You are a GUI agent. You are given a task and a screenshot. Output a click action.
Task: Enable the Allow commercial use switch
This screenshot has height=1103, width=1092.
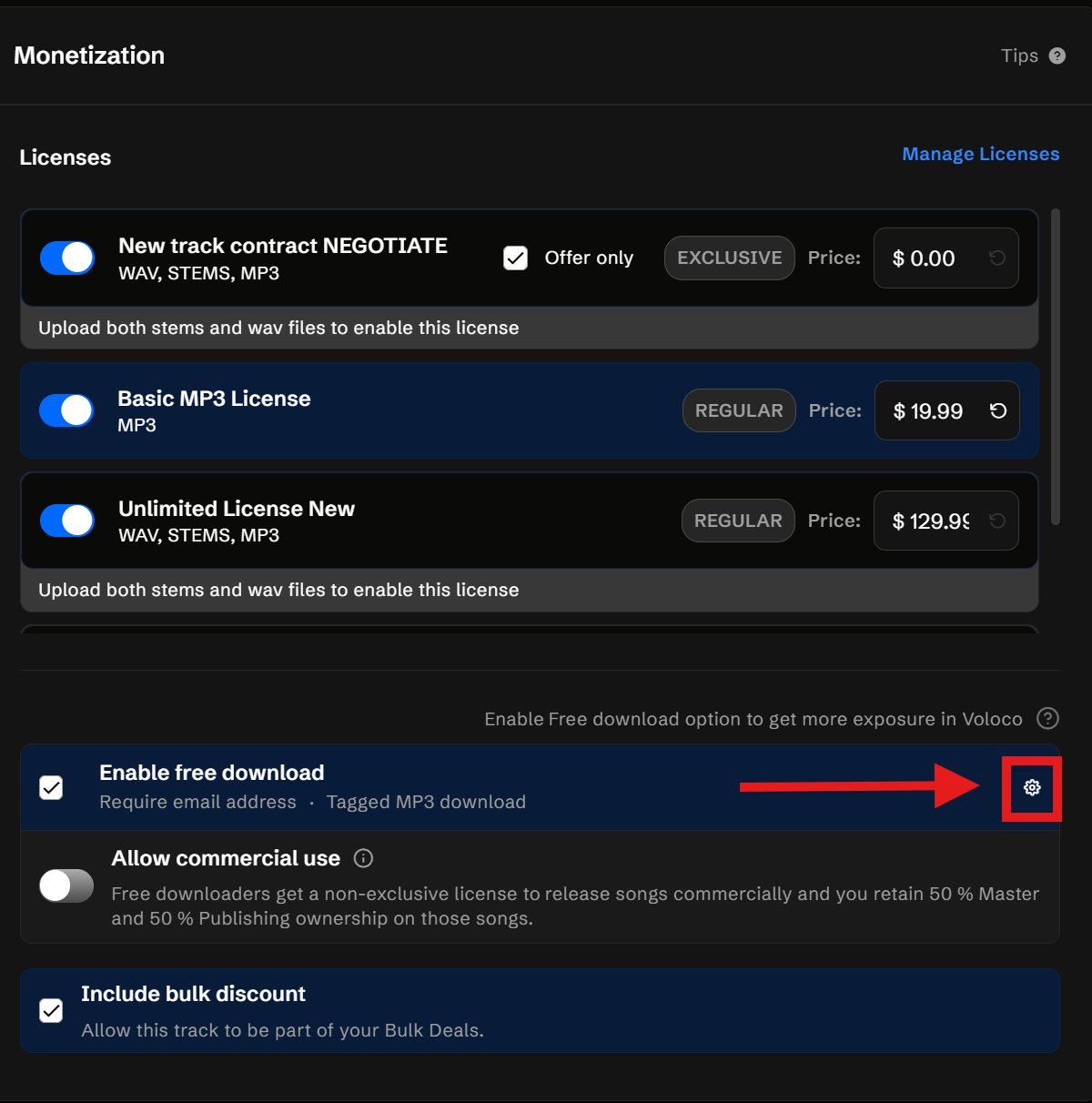(x=66, y=885)
